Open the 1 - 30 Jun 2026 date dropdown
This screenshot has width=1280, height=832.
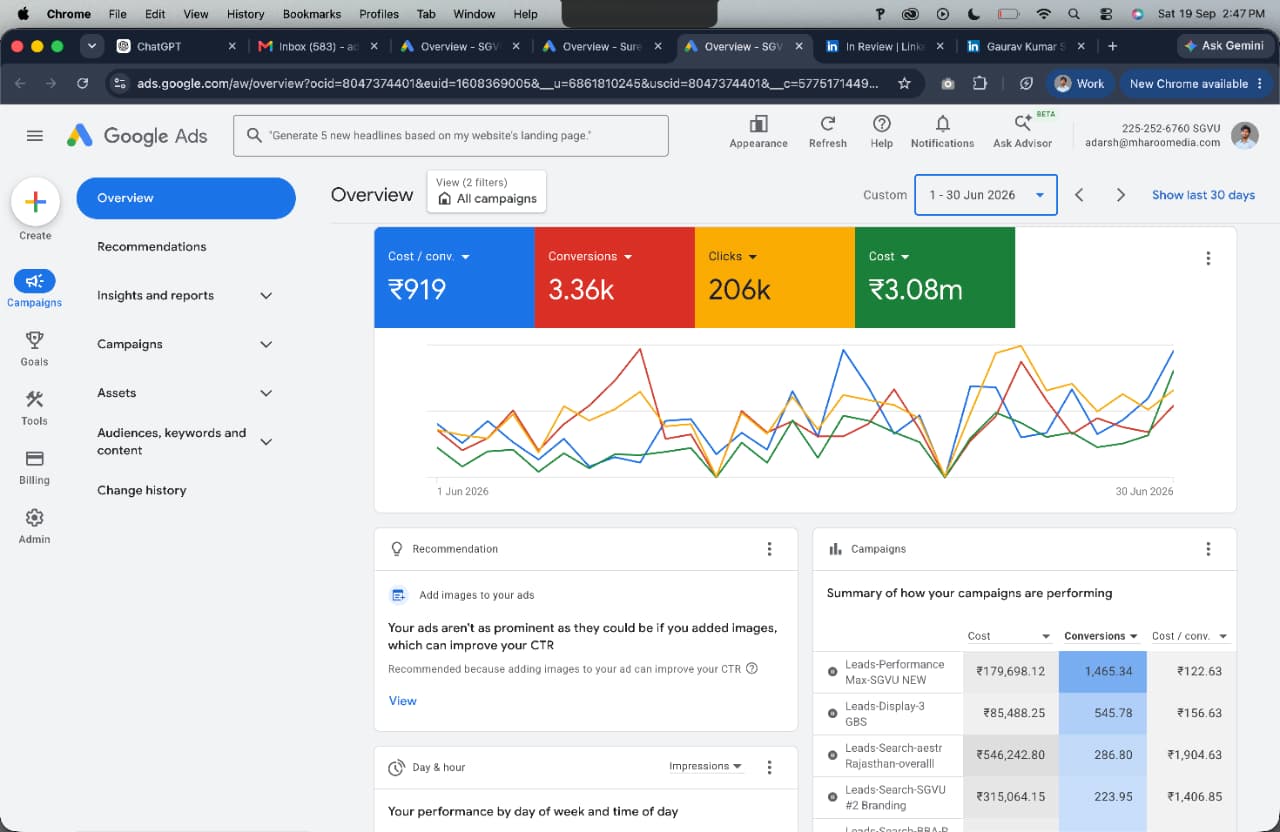point(986,195)
